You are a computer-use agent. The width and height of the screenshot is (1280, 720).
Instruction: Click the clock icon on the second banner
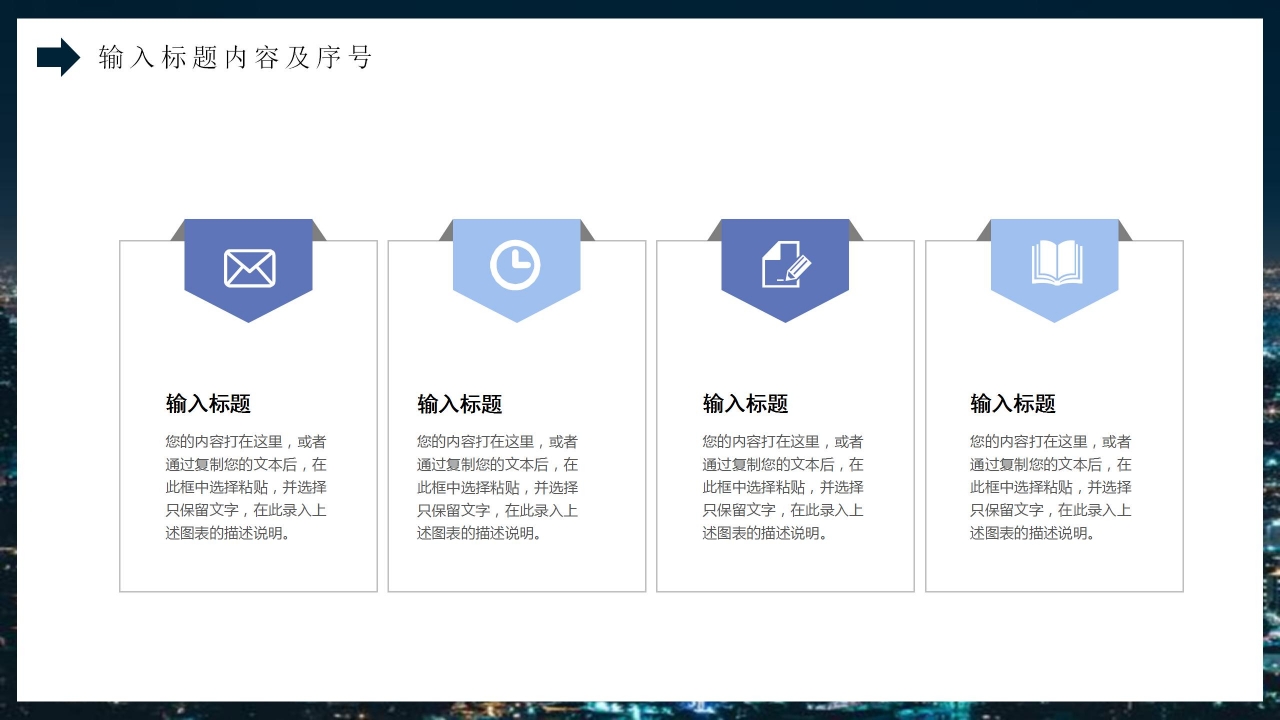click(516, 267)
